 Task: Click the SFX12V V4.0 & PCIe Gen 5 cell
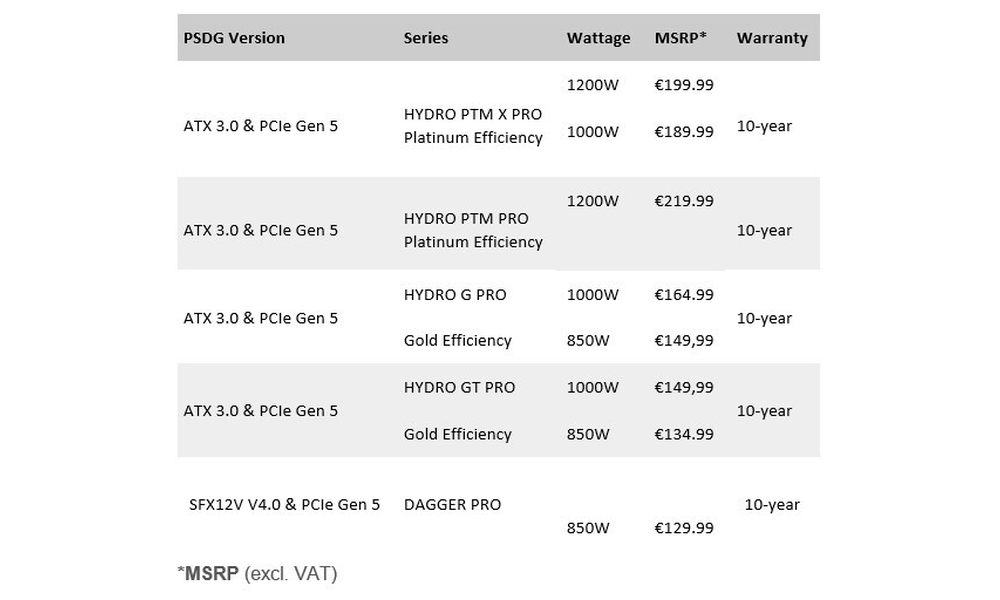pos(285,505)
